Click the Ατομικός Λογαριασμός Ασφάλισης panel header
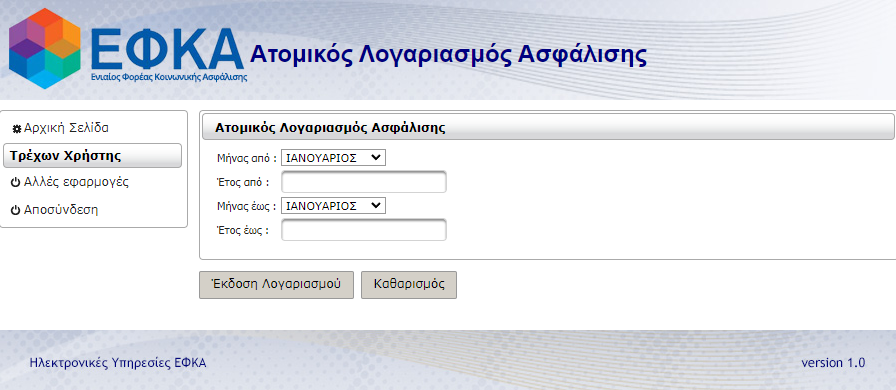The width and height of the screenshot is (896, 390). [x=548, y=127]
